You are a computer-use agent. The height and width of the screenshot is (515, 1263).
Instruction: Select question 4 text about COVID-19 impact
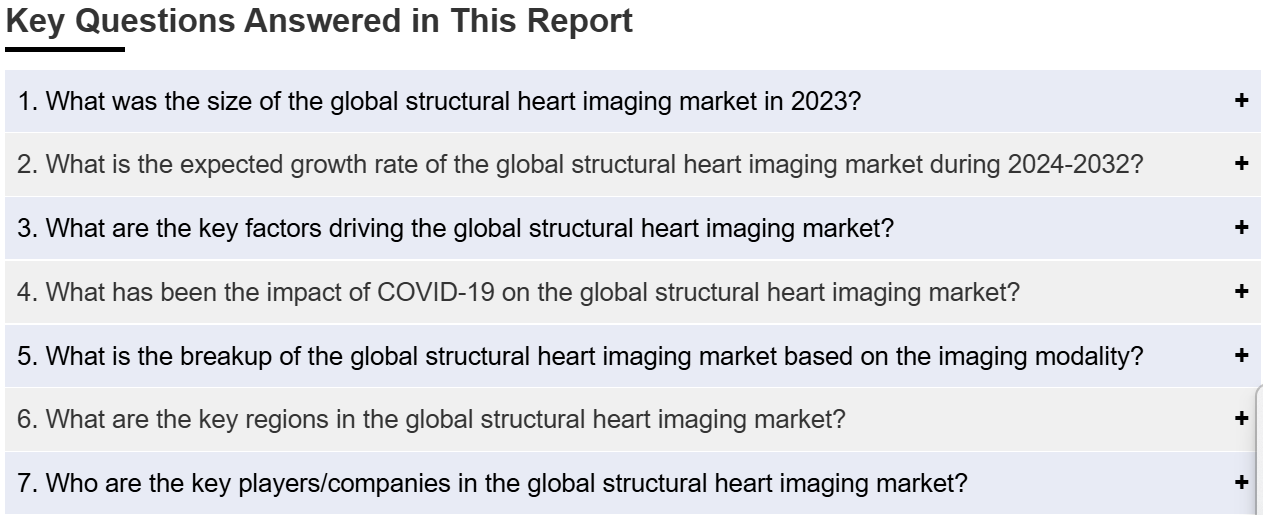point(518,293)
